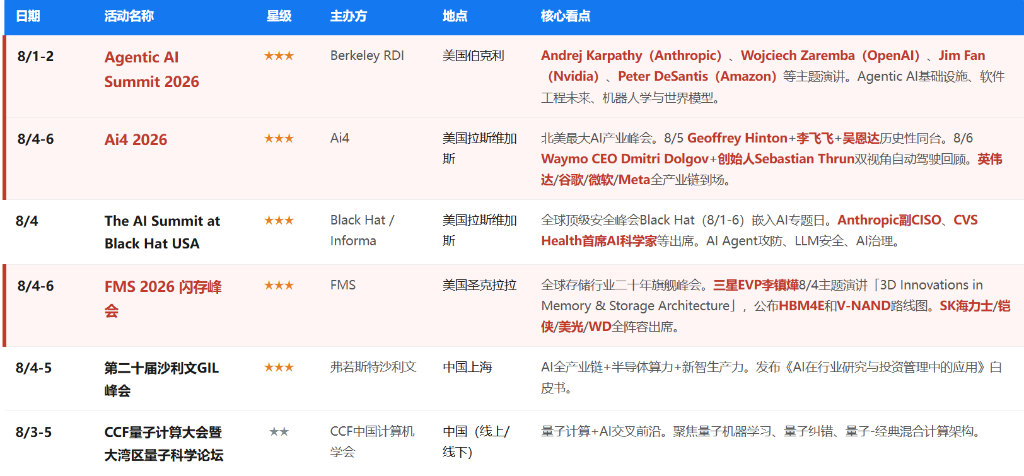Image resolution: width=1024 pixels, height=476 pixels.
Task: Click the V-NAND highlighted term
Action: (x=863, y=306)
